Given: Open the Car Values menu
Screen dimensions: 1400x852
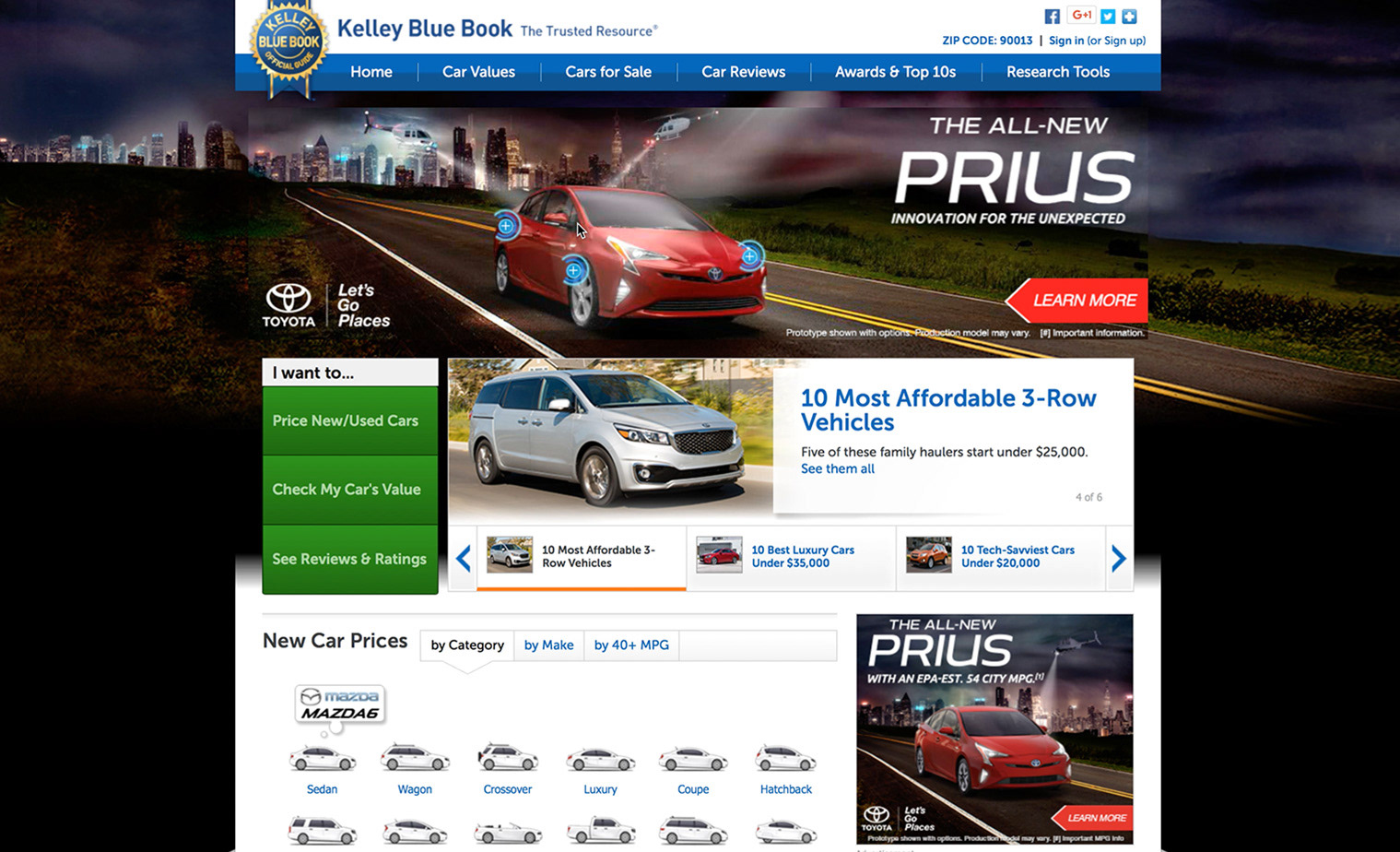Looking at the screenshot, I should (x=478, y=72).
